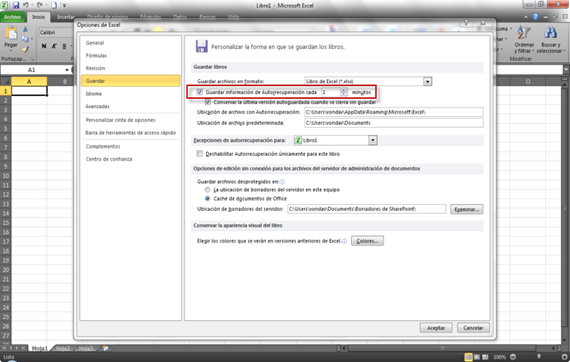Click the Copy icon in Portapapeles group
The image size is (570, 362).
[x=25, y=39]
